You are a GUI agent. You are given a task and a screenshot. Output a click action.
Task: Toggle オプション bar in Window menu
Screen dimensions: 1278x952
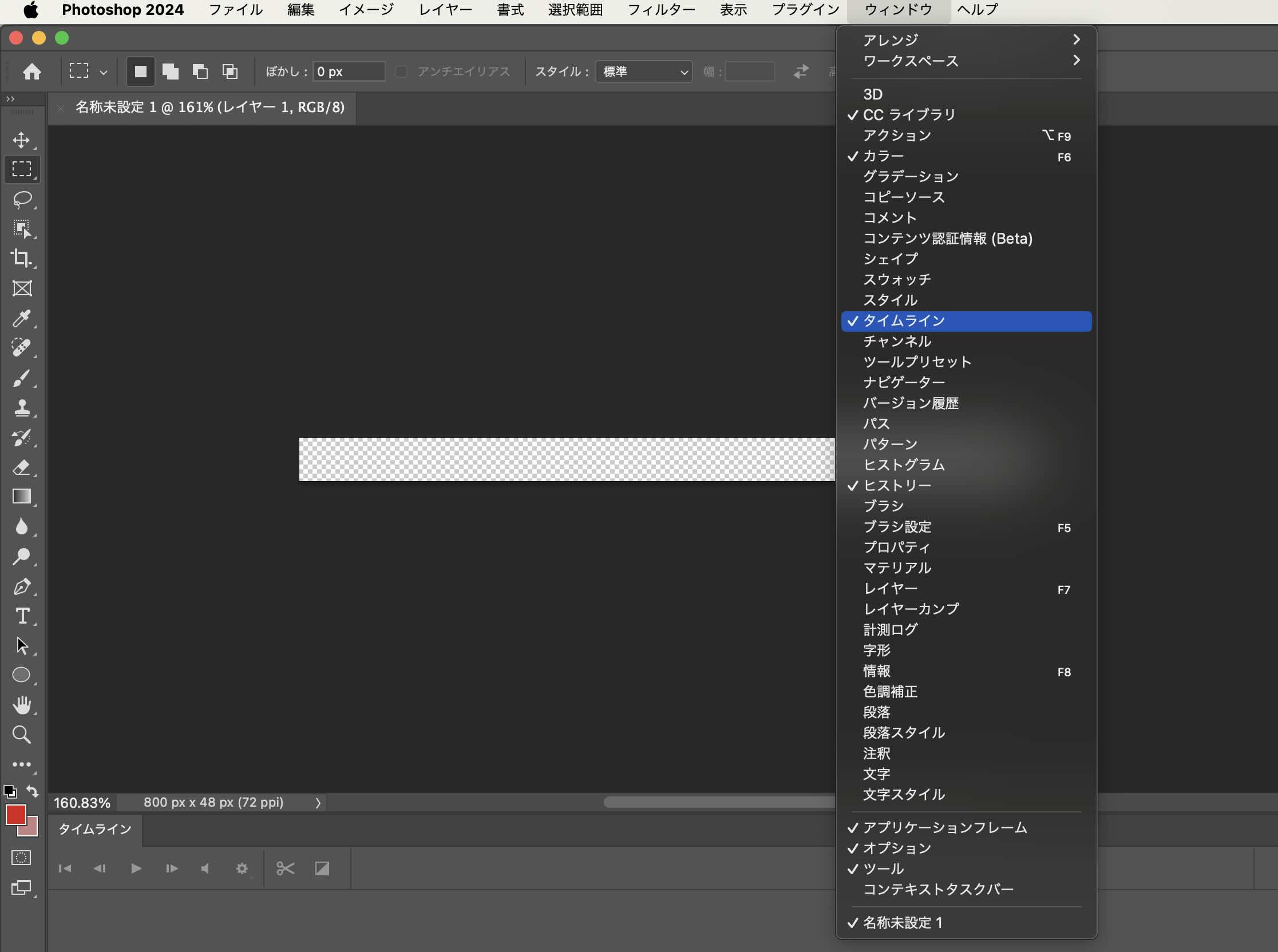[966, 848]
